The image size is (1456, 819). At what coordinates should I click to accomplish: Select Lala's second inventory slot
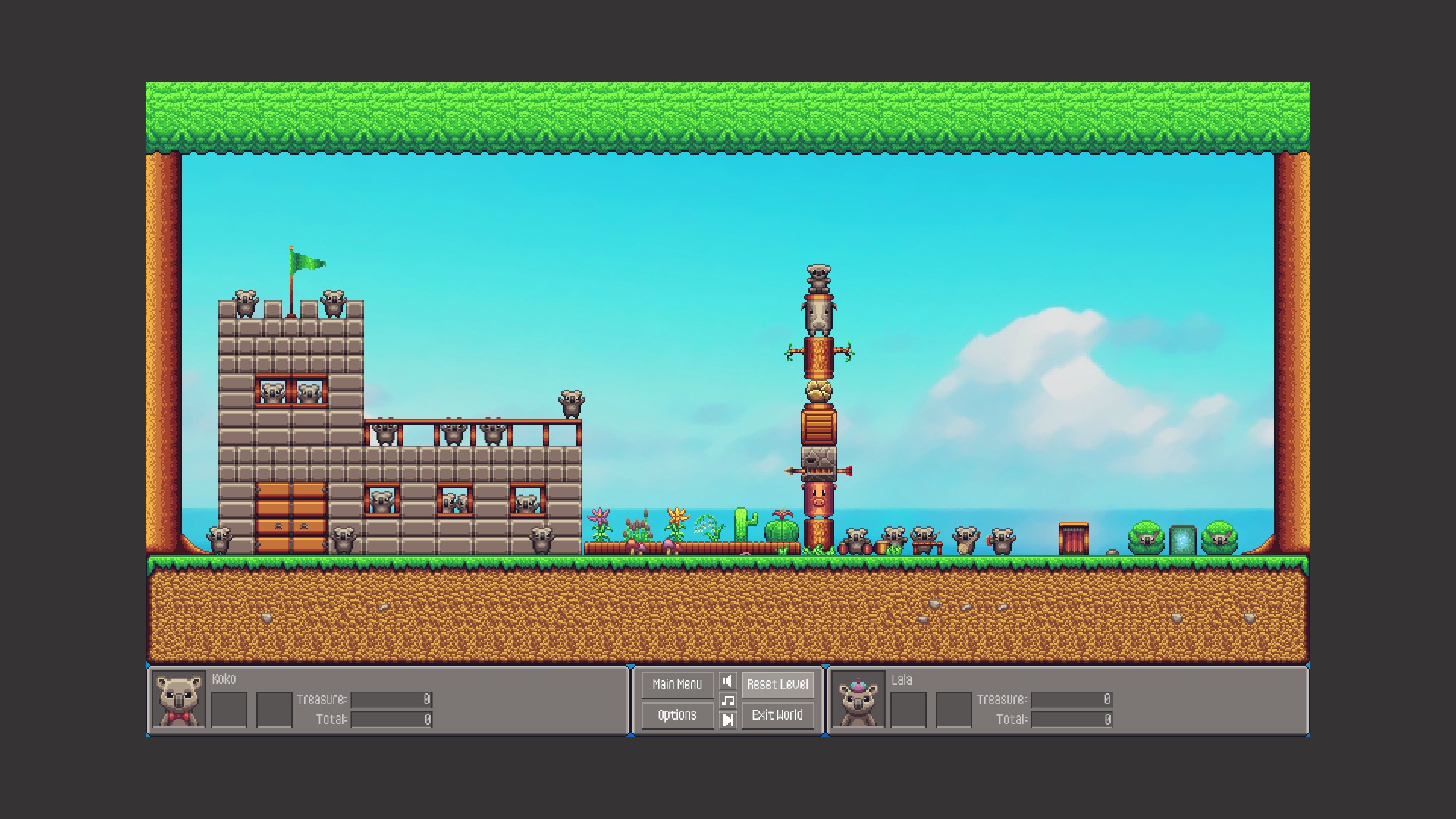[x=954, y=710]
